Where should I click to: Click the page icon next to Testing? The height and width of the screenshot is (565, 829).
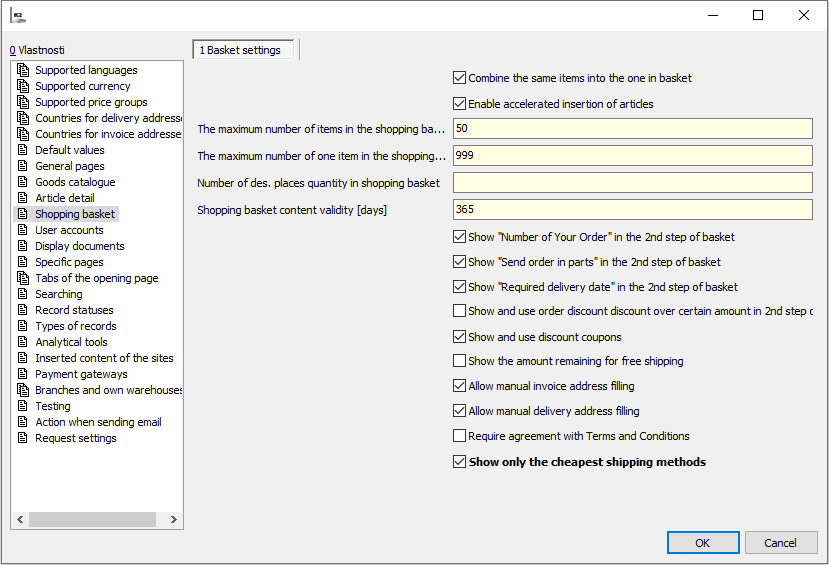tap(24, 406)
